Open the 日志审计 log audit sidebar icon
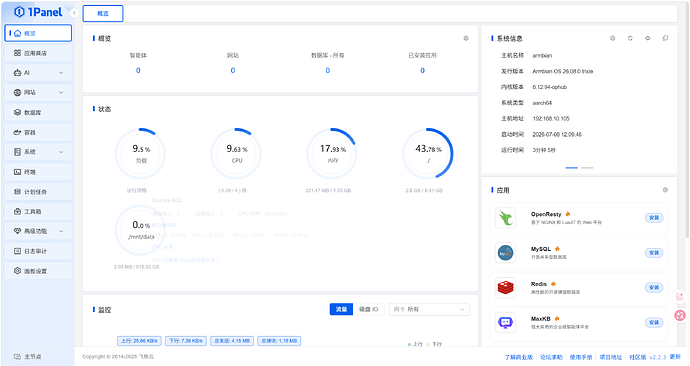 pos(17,251)
